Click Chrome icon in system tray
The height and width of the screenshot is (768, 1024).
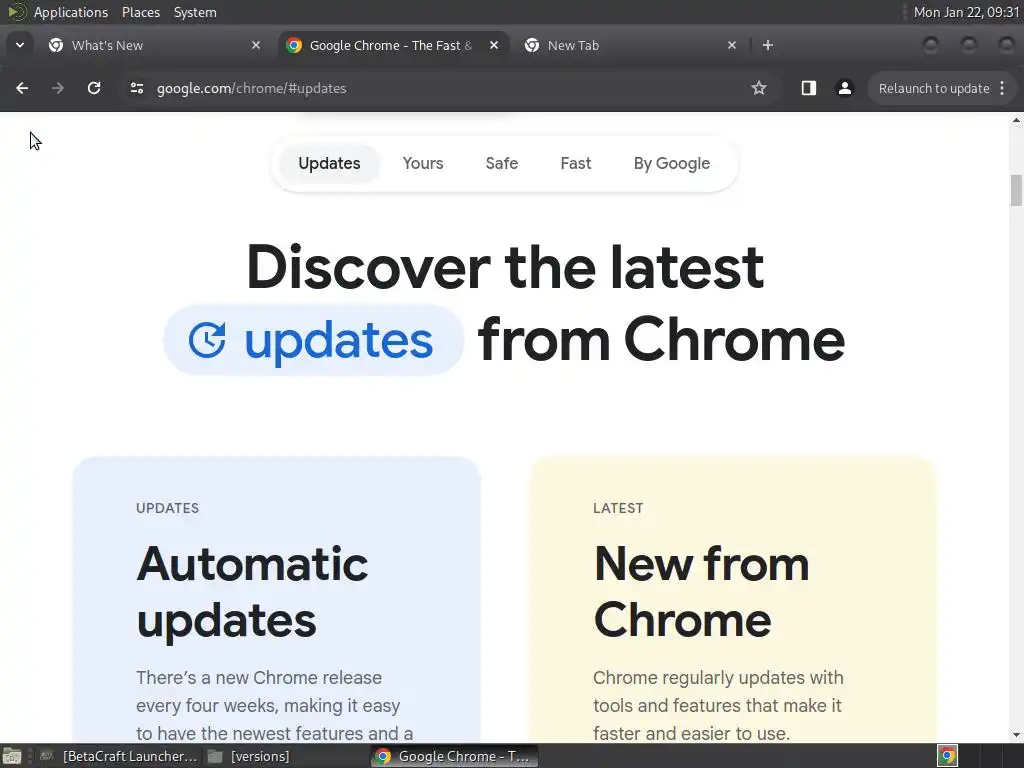[947, 756]
